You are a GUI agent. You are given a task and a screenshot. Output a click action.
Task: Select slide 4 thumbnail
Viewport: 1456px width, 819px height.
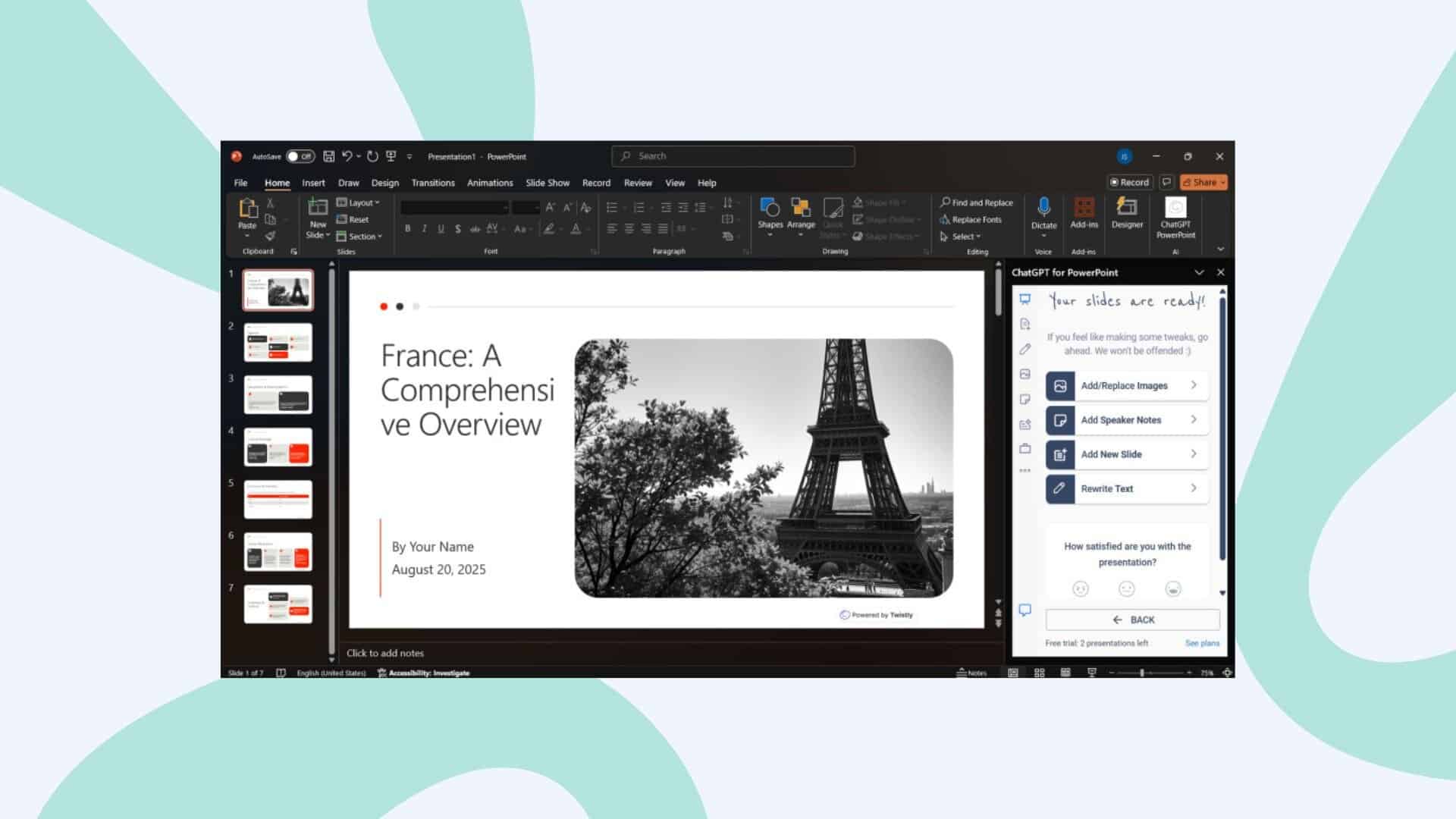278,447
